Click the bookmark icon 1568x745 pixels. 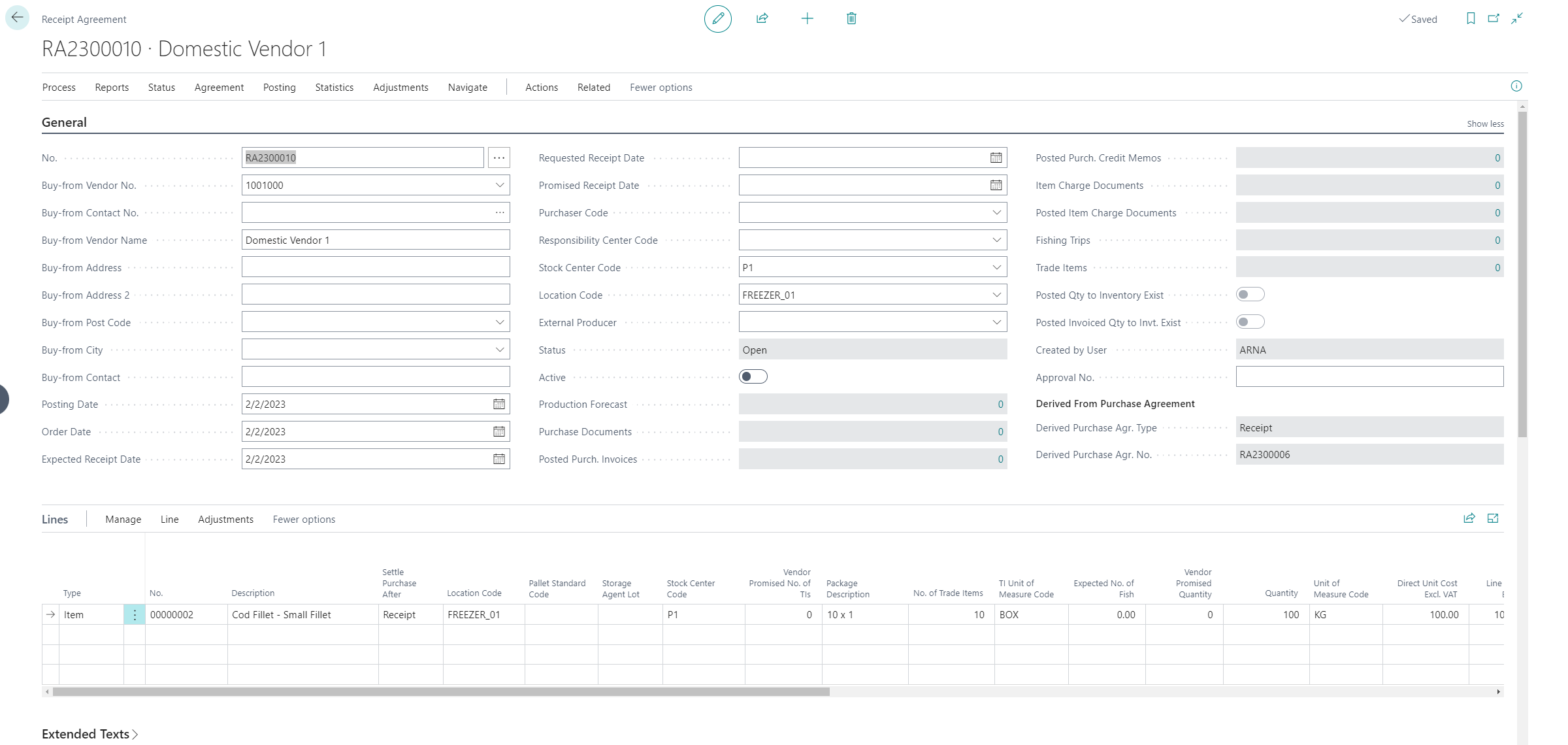(x=1471, y=19)
